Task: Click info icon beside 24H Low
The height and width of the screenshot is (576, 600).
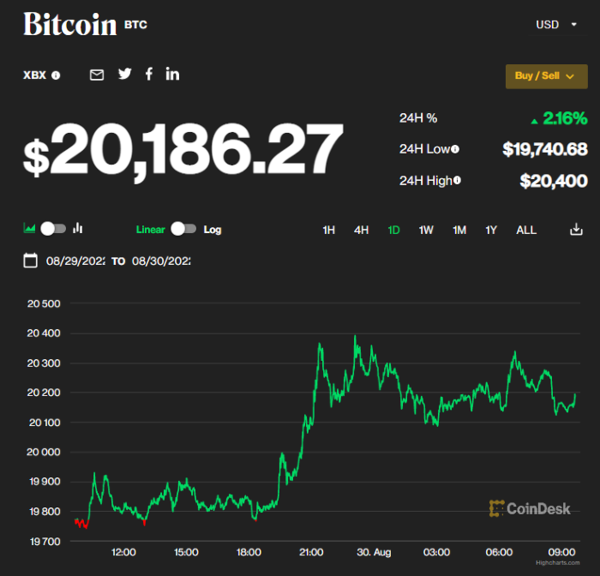Action: click(x=455, y=149)
